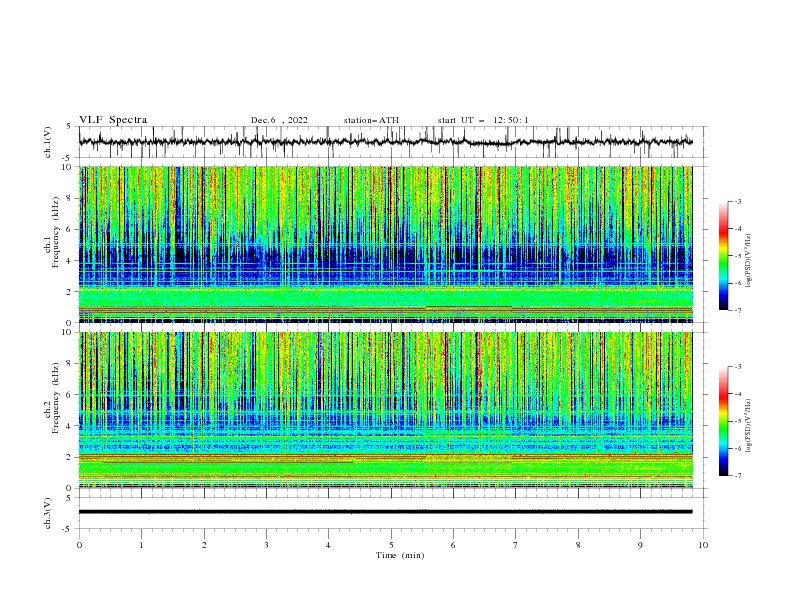Click the "Time (min)" axis title
The image size is (792, 612).
(400, 555)
